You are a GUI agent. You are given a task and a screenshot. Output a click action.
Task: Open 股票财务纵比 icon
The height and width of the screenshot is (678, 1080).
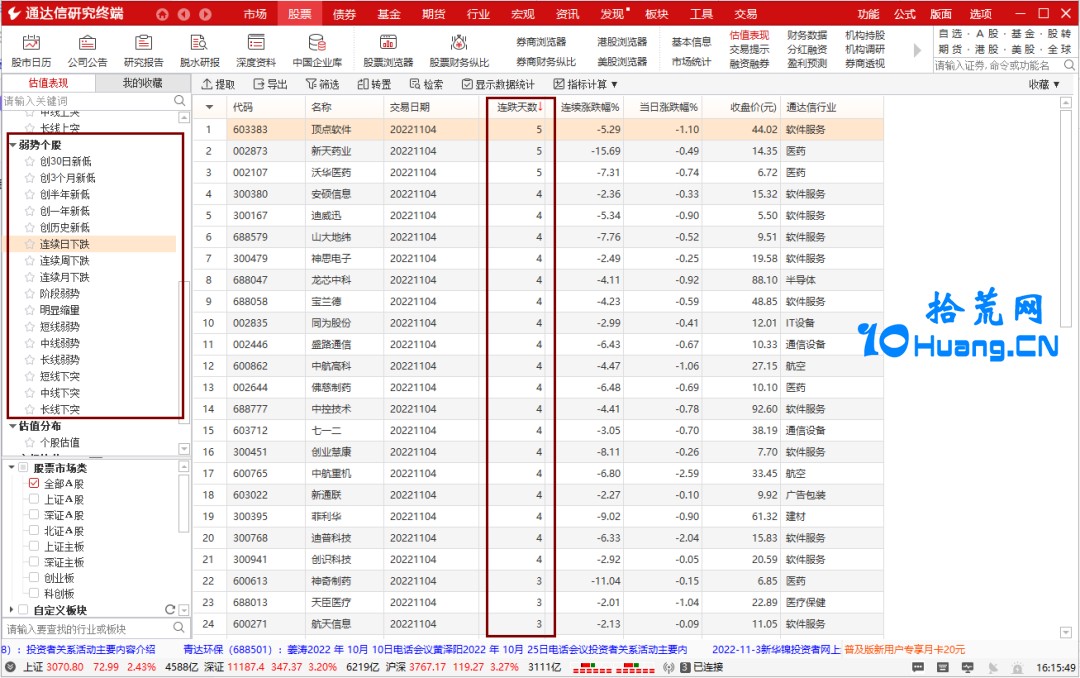pyautogui.click(x=459, y=43)
